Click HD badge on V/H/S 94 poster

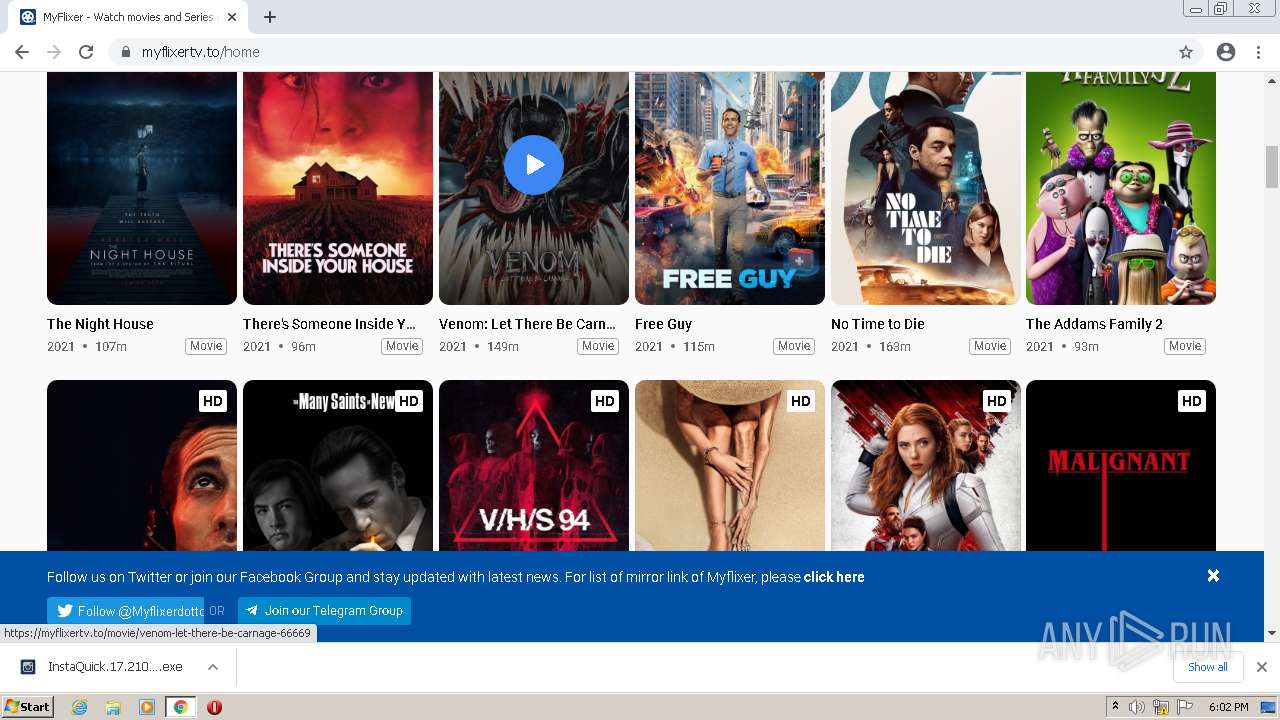[604, 401]
